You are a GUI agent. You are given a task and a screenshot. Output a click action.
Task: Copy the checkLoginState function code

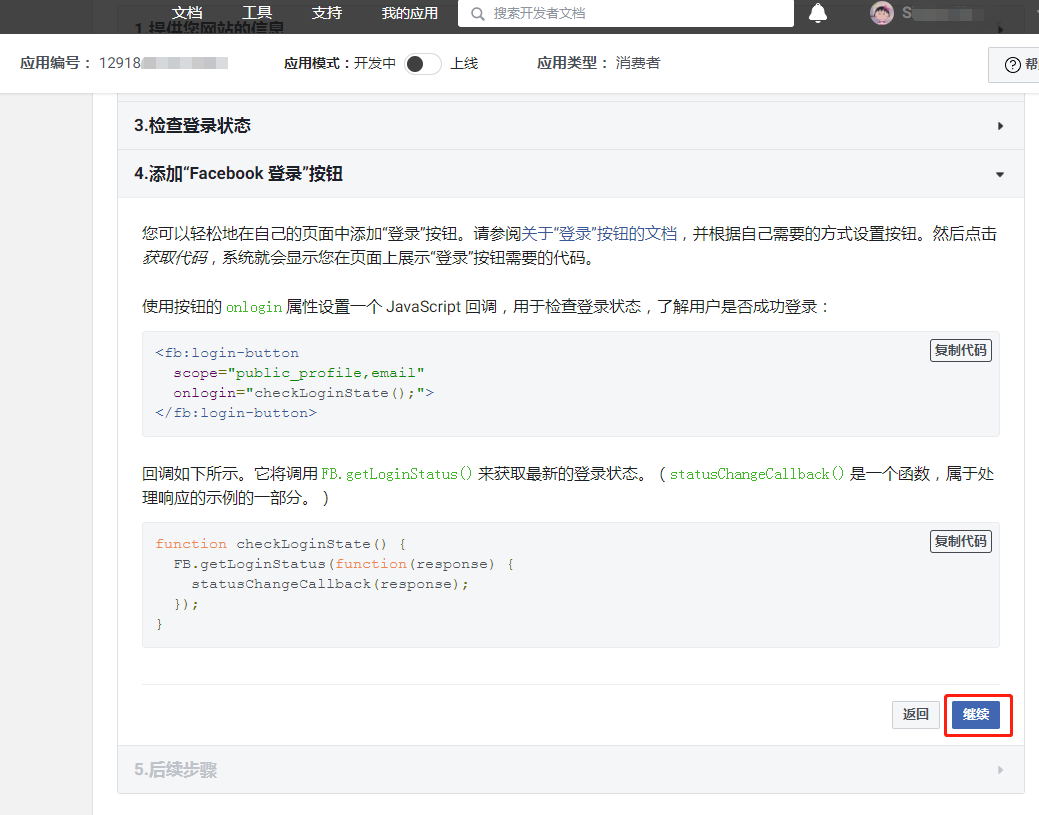tap(960, 541)
